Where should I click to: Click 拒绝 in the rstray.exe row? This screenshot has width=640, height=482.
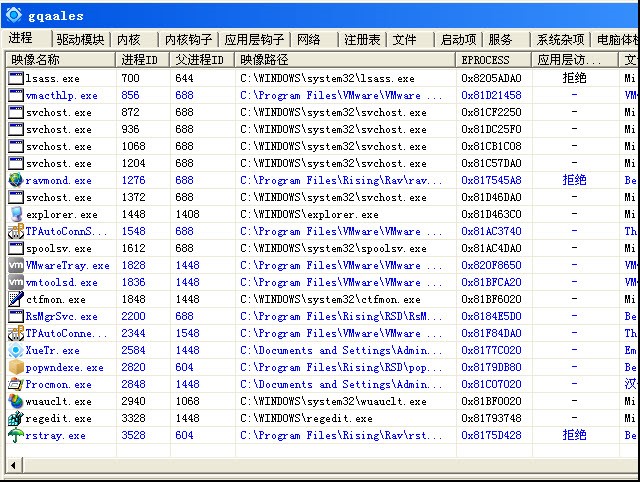click(574, 435)
